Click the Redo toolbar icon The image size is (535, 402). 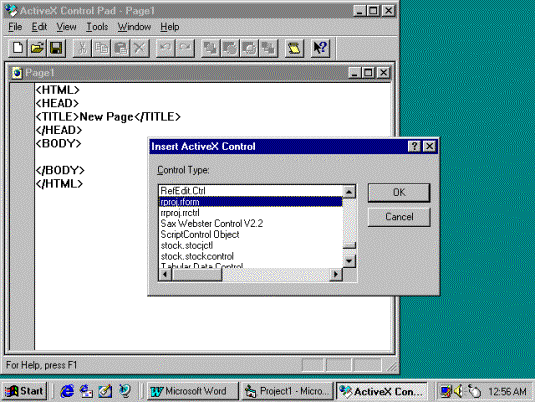[185, 48]
